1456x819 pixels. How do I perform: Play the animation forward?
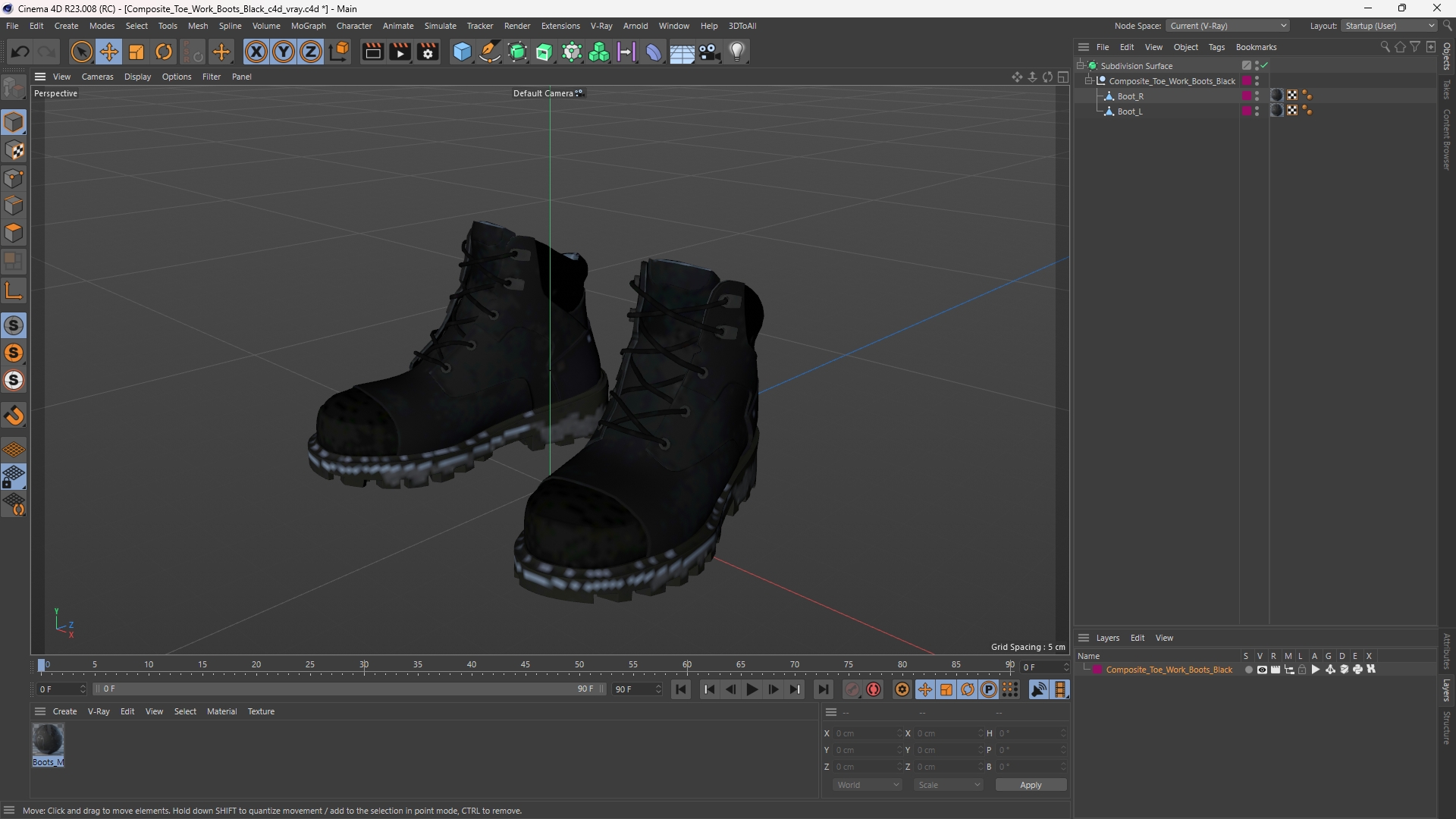tap(752, 689)
